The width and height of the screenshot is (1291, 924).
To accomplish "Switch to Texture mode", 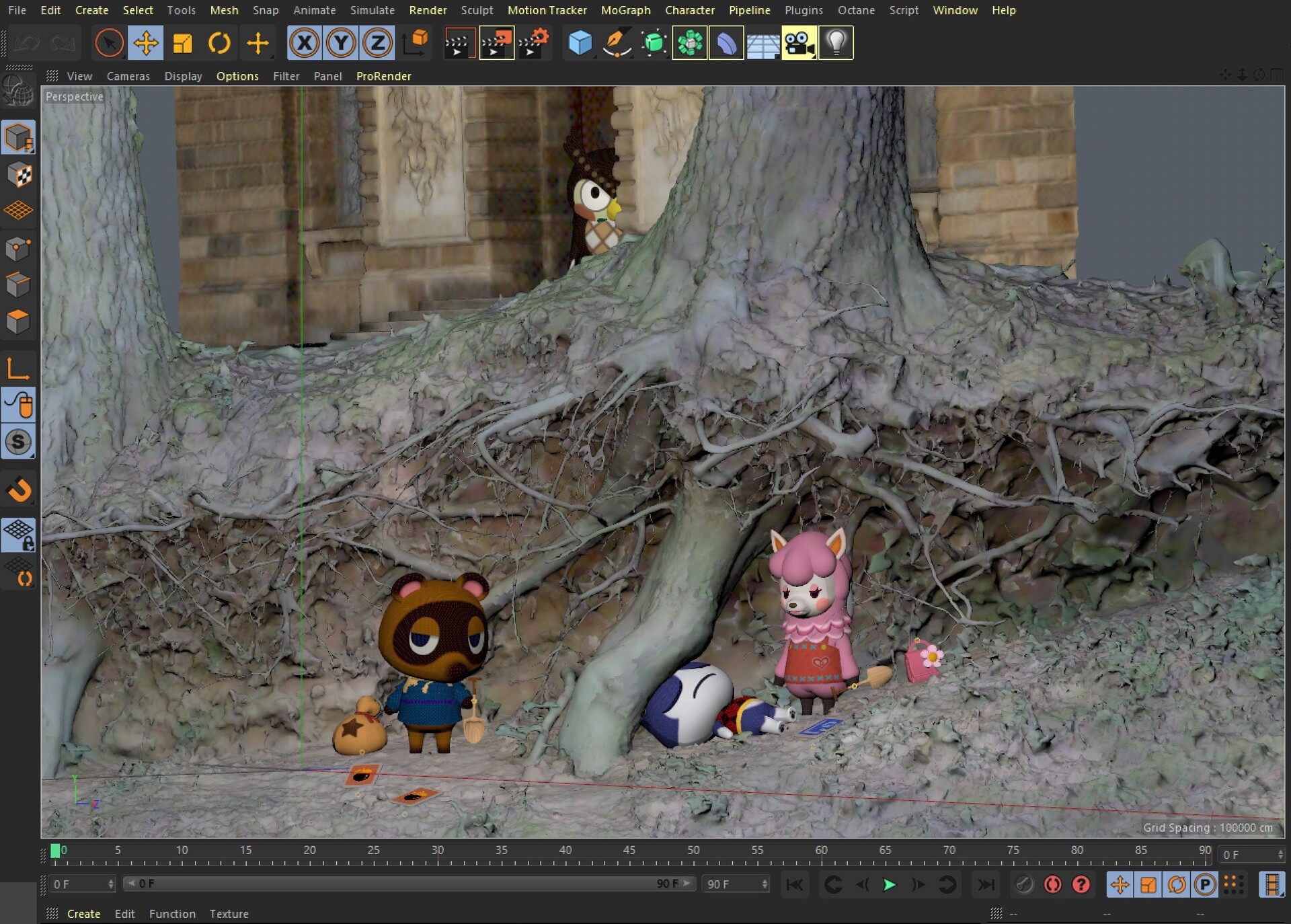I will 18,175.
